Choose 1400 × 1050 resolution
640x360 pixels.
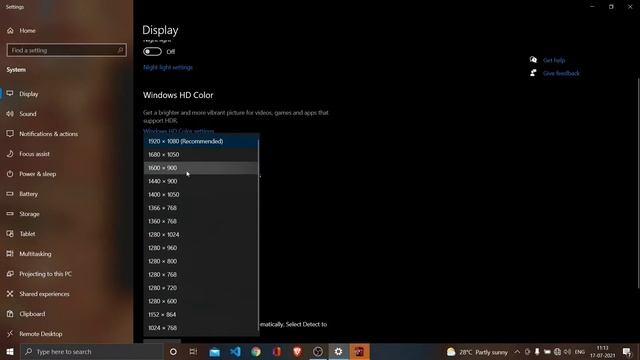click(x=201, y=195)
